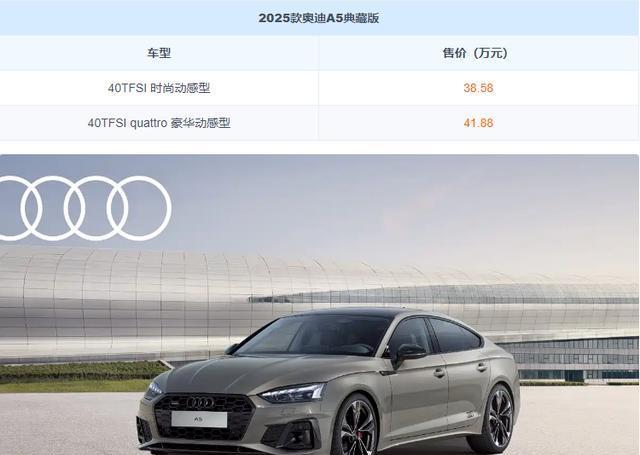This screenshot has width=640, height=455.
Task: Click the car's front wheel
Action: pos(358,428)
